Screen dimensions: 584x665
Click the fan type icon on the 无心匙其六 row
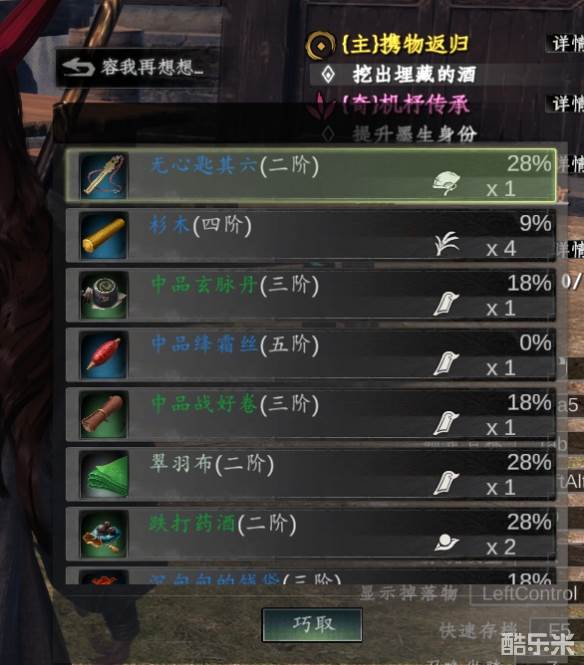[x=446, y=183]
